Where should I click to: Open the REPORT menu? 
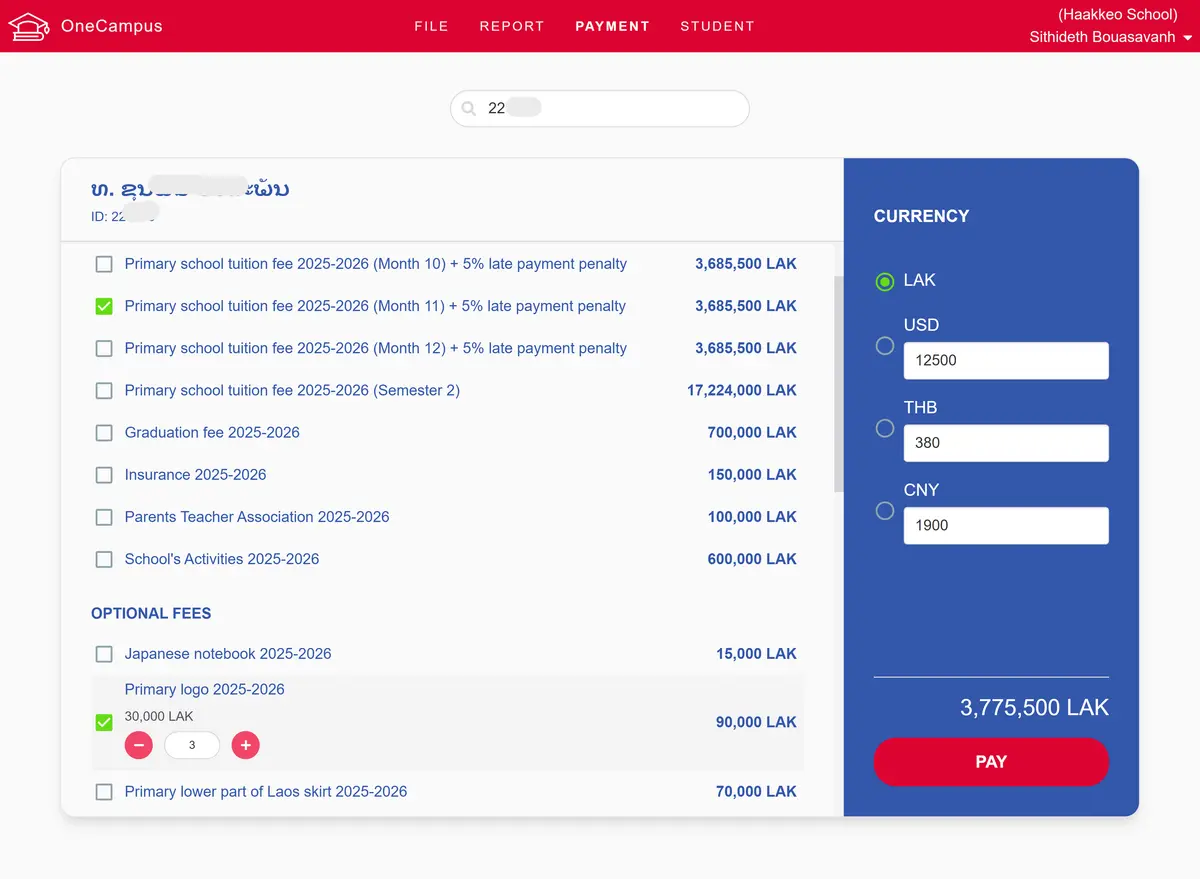pos(512,26)
